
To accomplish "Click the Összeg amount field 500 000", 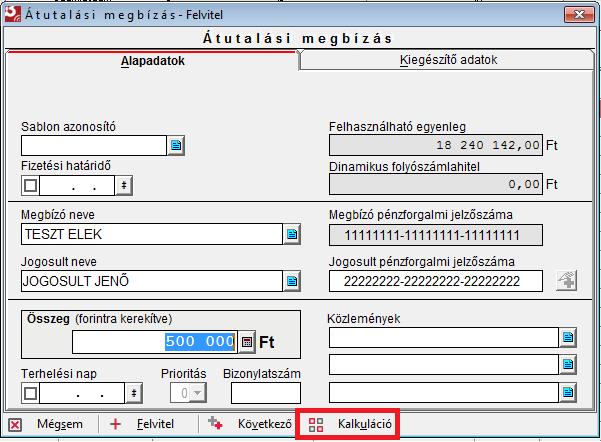I will pos(155,342).
